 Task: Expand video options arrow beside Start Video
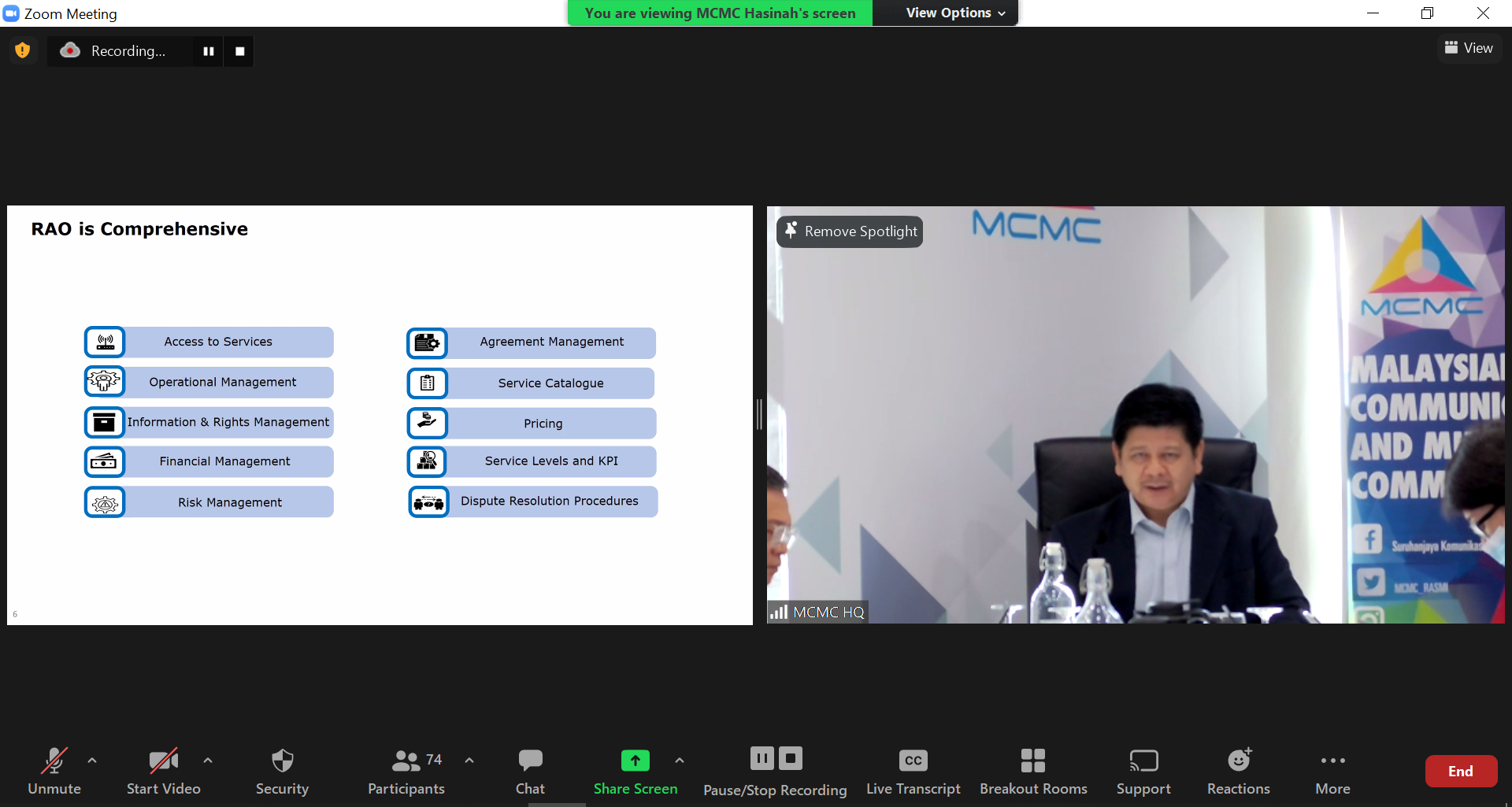(x=208, y=761)
